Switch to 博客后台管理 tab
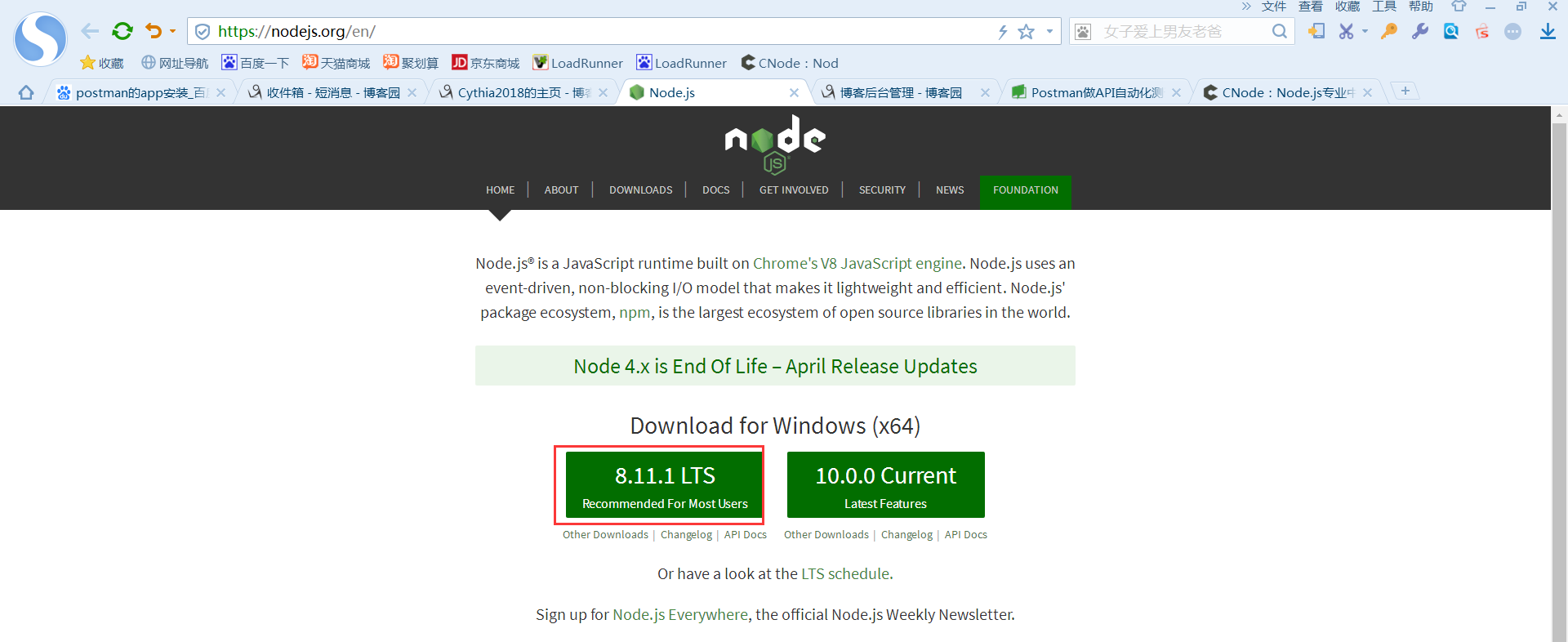Screen dimensions: 1568x642 coord(892,92)
